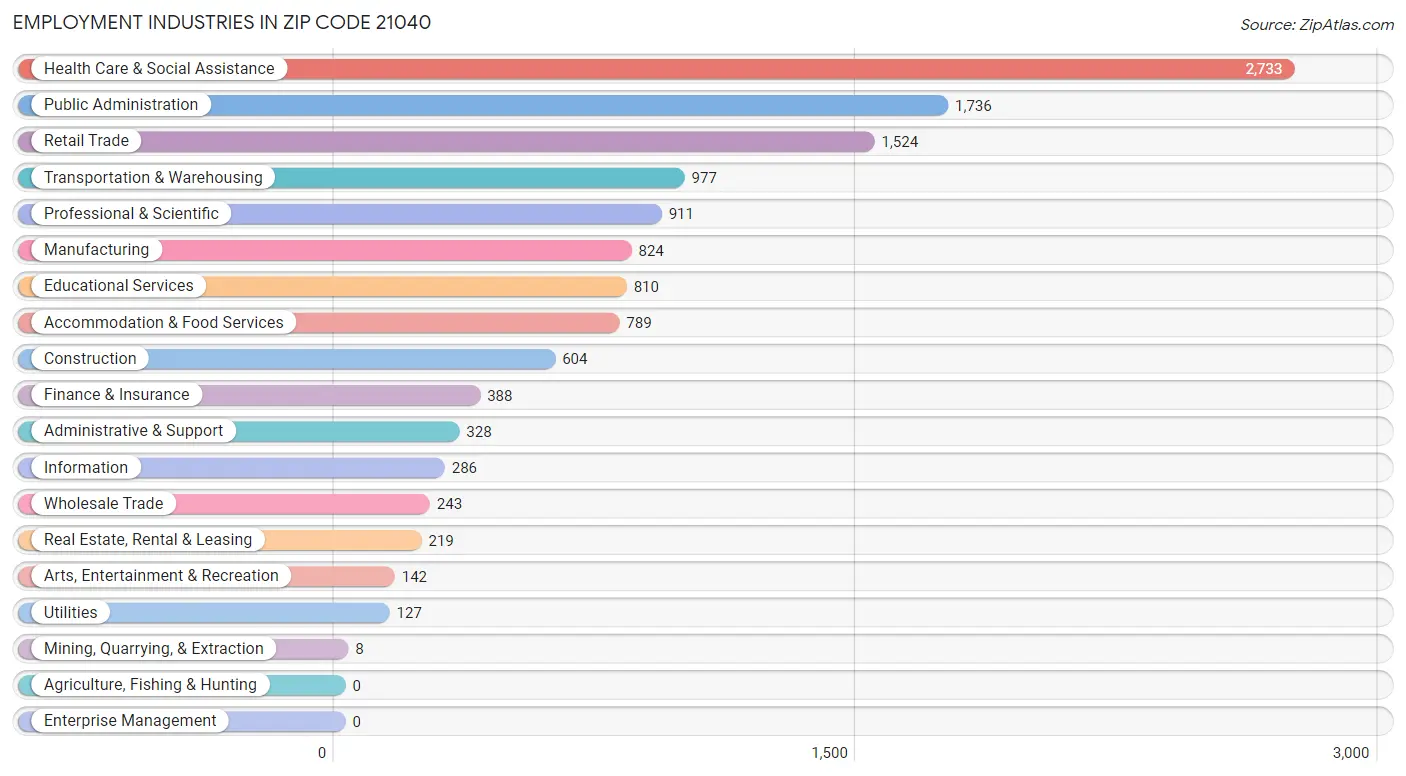Select the 3,000 axis tick label

[1351, 753]
